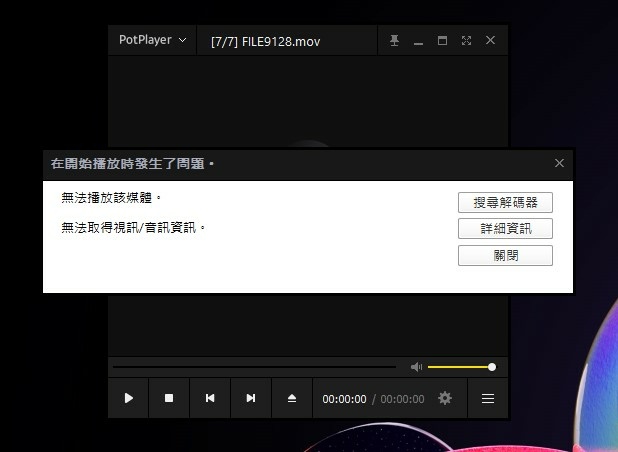Screen dimensions: 618x452
Task: Adjust the yellow volume slider
Action: (x=462, y=367)
